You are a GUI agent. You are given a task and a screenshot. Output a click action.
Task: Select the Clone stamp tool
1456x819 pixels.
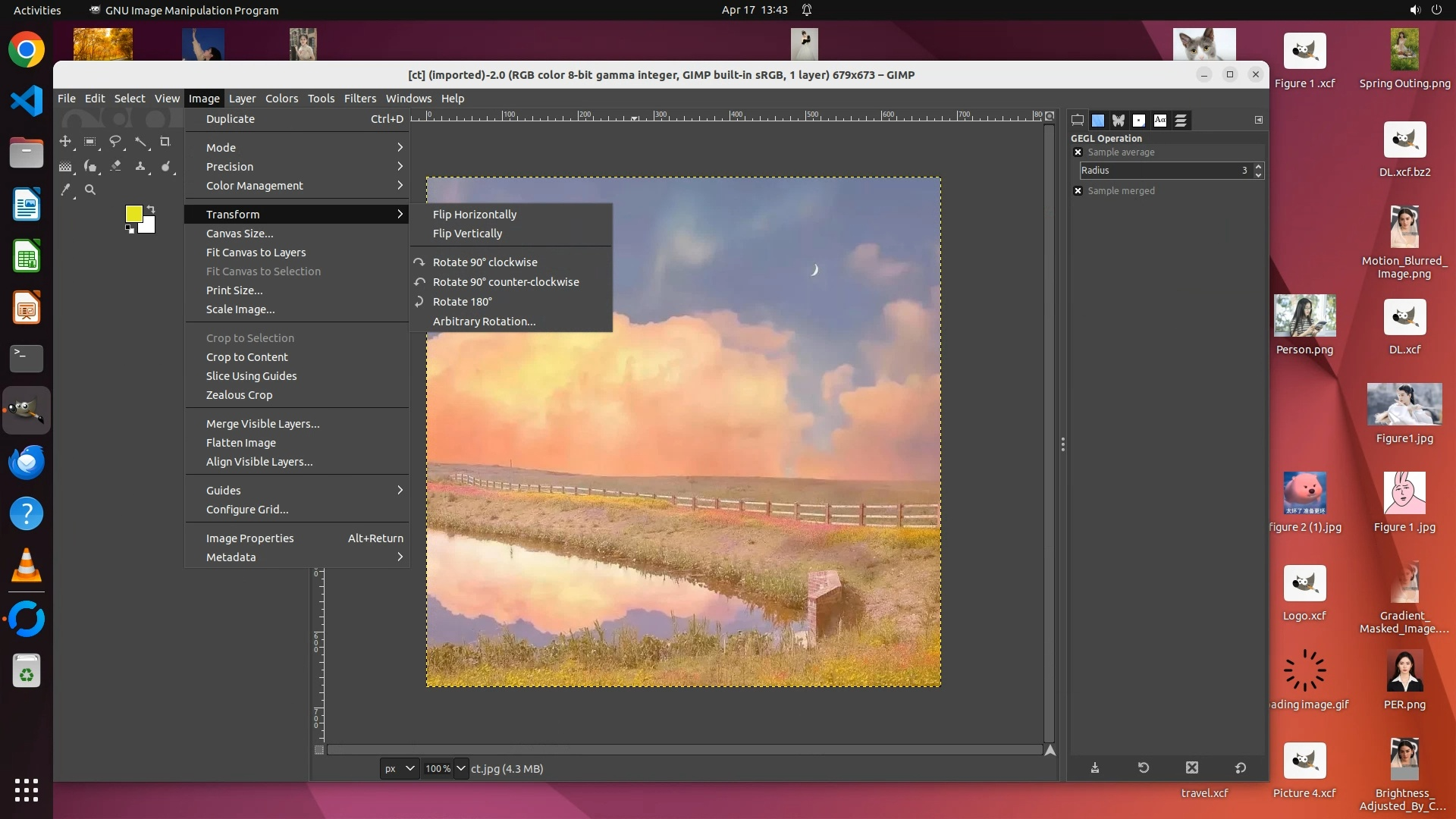click(140, 166)
